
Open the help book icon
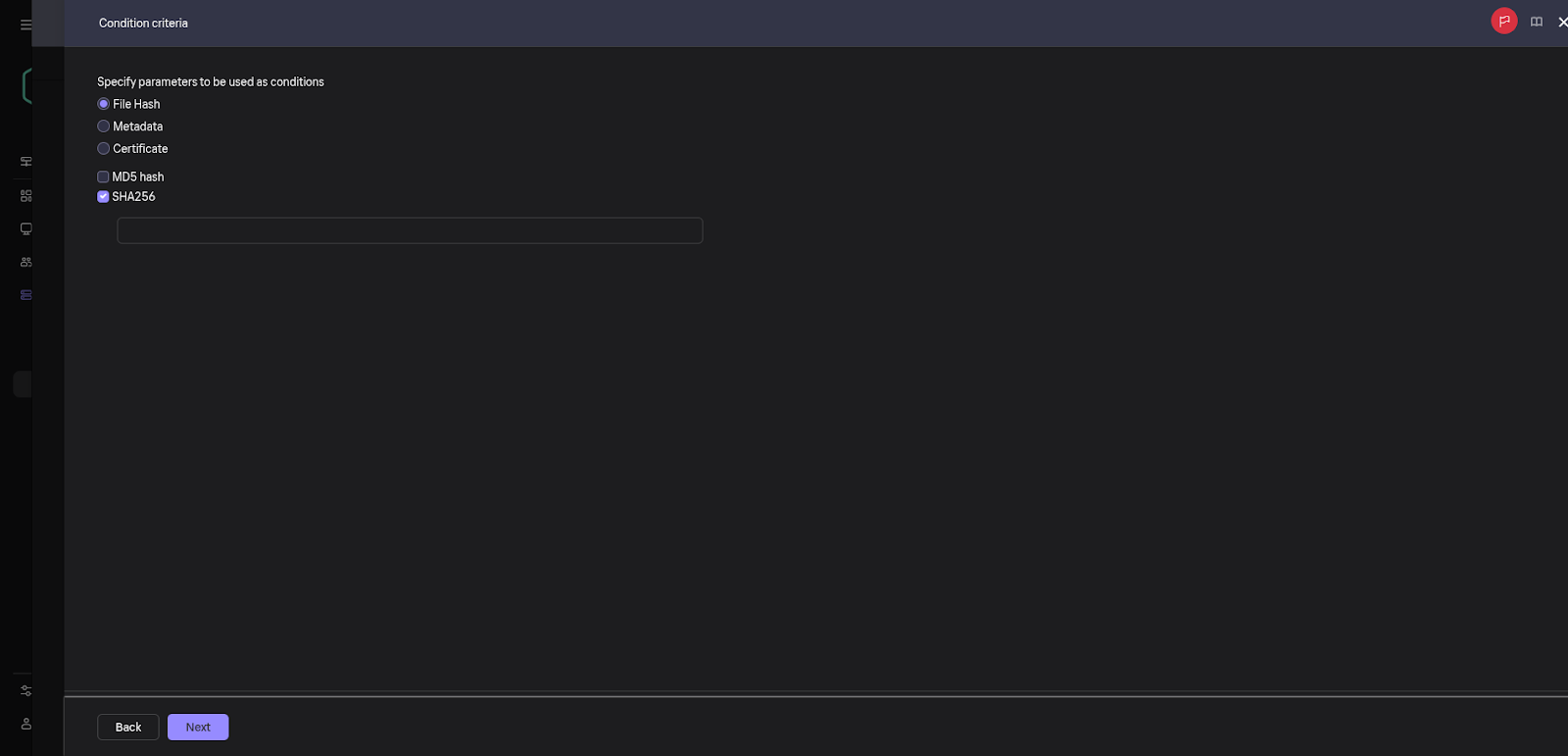pos(1537,22)
